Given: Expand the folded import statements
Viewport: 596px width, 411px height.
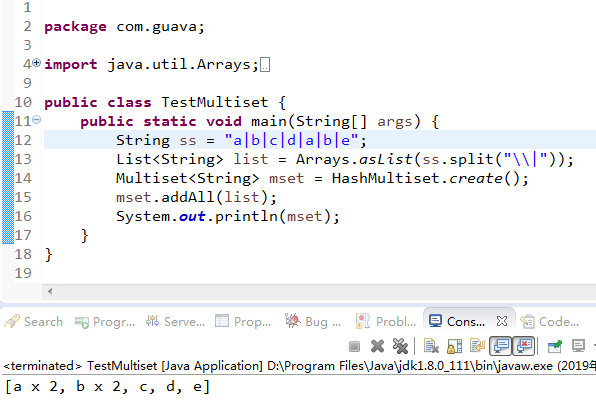Looking at the screenshot, I should point(36,63).
